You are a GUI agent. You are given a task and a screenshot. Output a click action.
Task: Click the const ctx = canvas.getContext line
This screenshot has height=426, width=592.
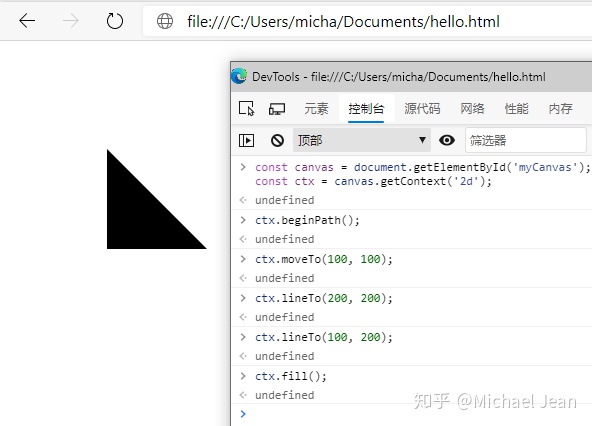(373, 181)
